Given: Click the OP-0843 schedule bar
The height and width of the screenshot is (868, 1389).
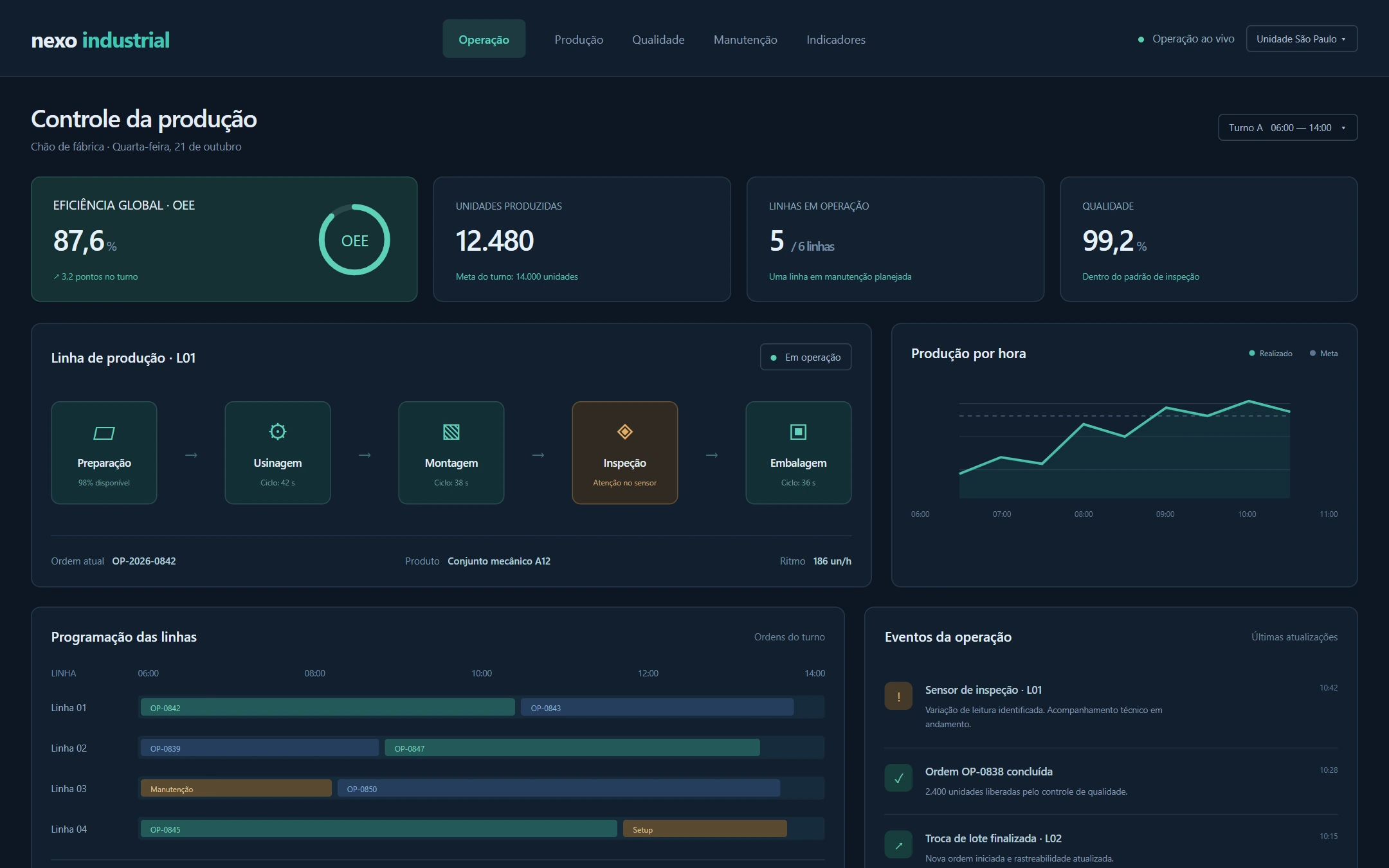Looking at the screenshot, I should point(657,707).
